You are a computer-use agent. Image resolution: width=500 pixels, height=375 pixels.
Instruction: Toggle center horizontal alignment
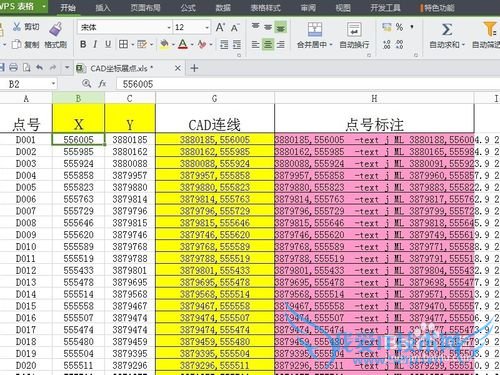tap(268, 44)
